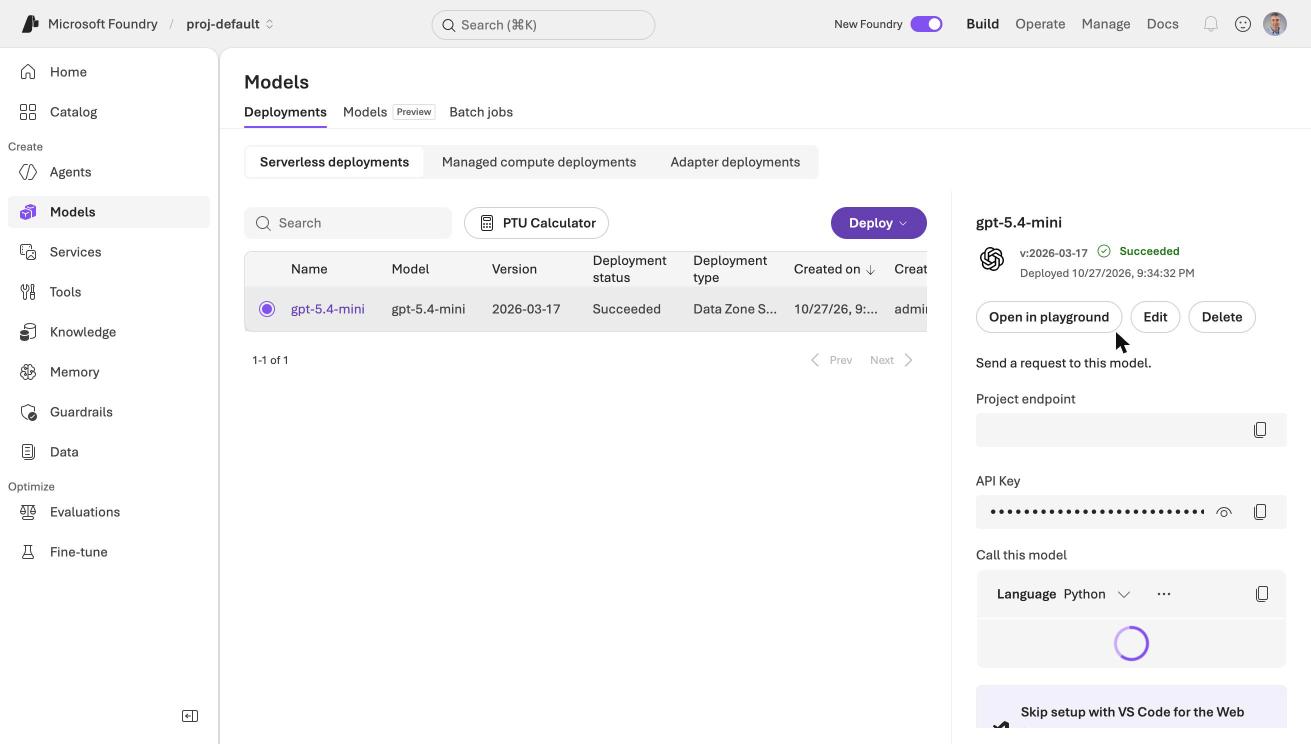Open the Docs top menu
This screenshot has height=744, width=1311.
click(x=1163, y=24)
